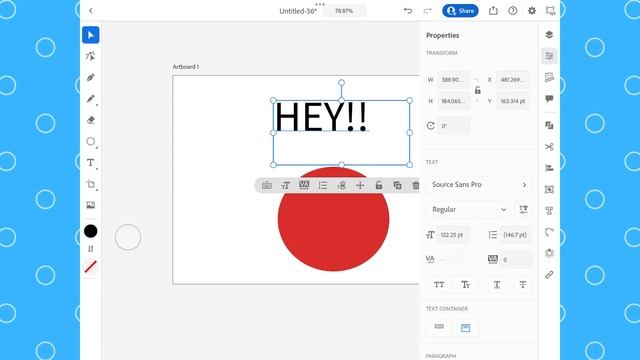Select the Direct Selection tool
640x360 pixels.
coord(91,56)
